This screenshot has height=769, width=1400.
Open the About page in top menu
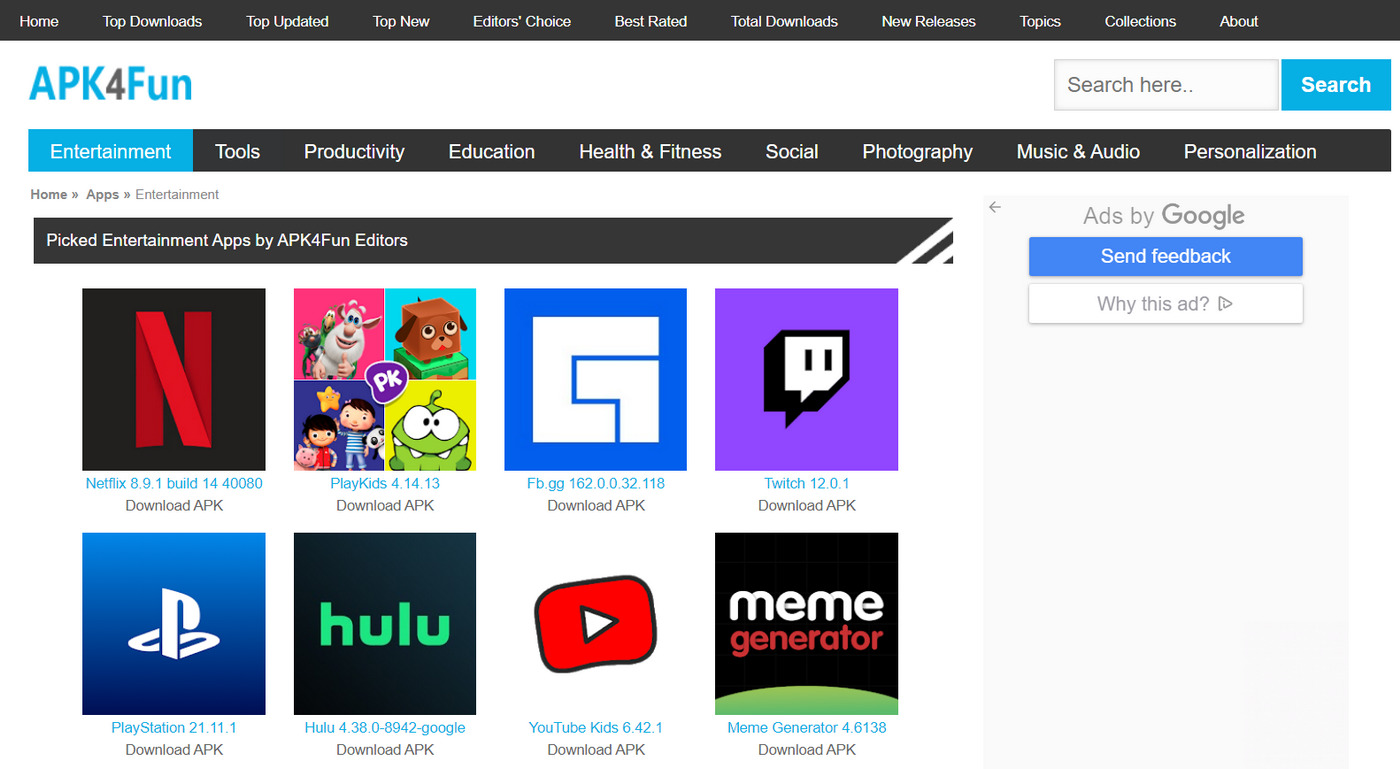pyautogui.click(x=1239, y=21)
